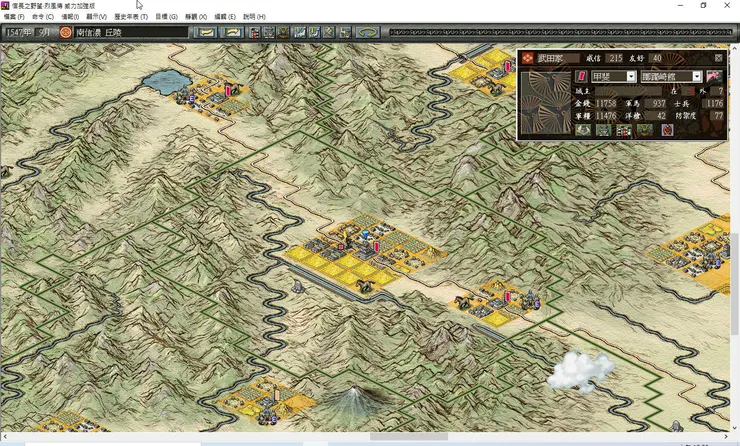Viewport: 740px width, 446px height.
Task: Click the golden kabuto helmet icon in the panel's bottom row
Action: pos(644,130)
